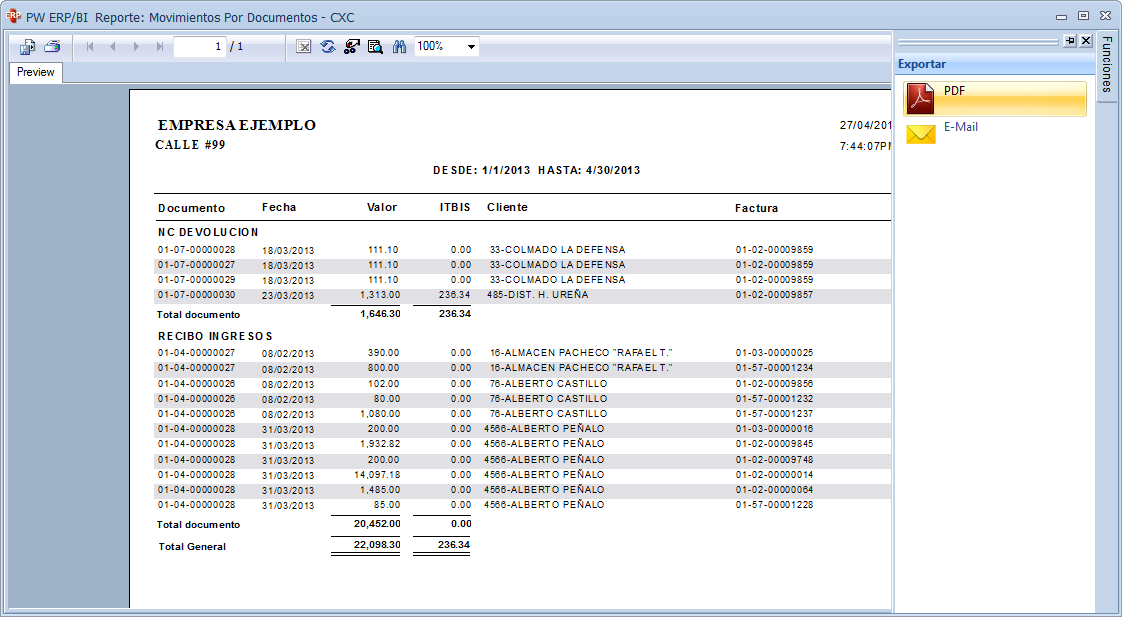The height and width of the screenshot is (617, 1122).
Task: Minimize the report window
Action: [x=1062, y=16]
